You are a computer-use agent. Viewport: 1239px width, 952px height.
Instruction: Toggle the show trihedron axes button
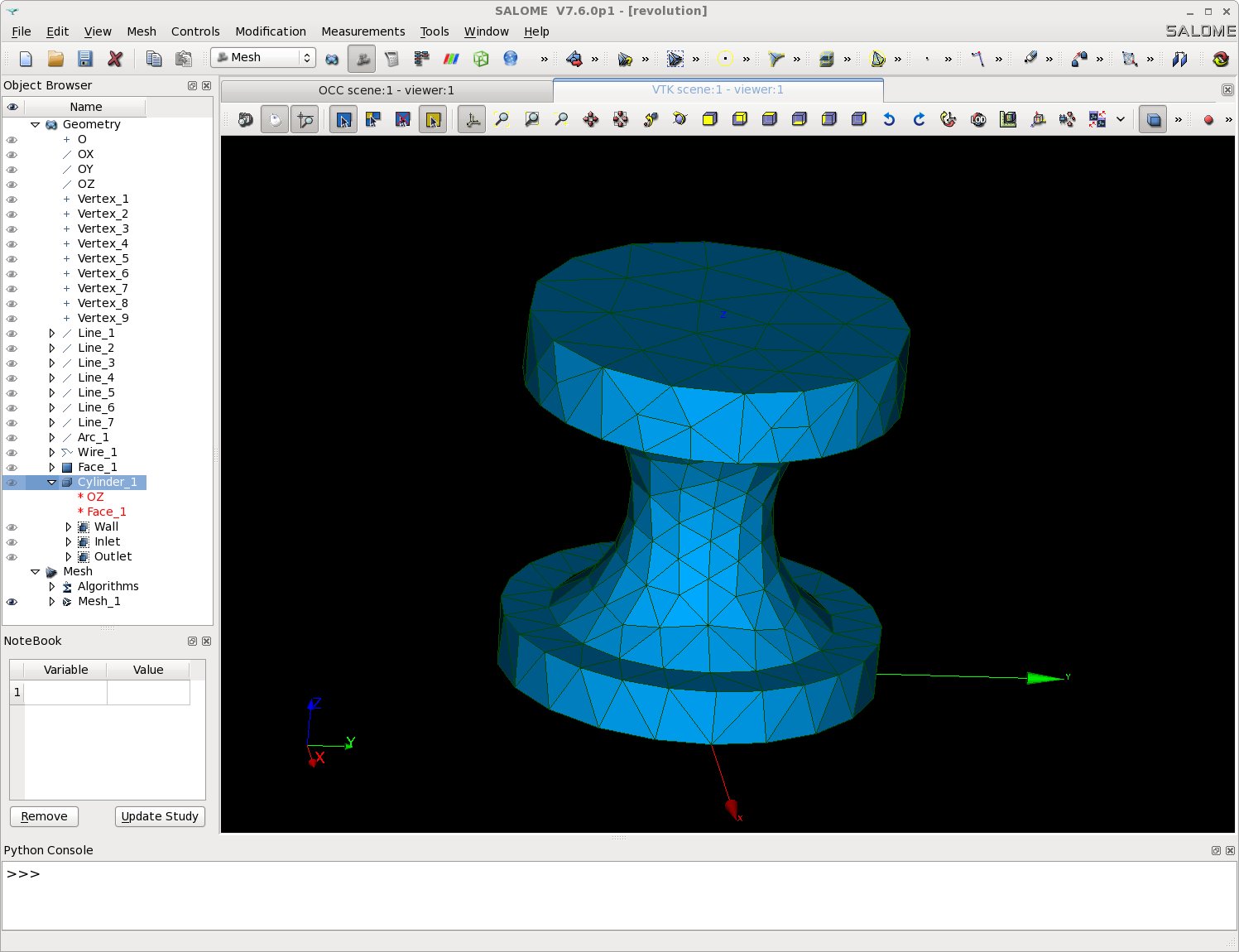tap(472, 120)
